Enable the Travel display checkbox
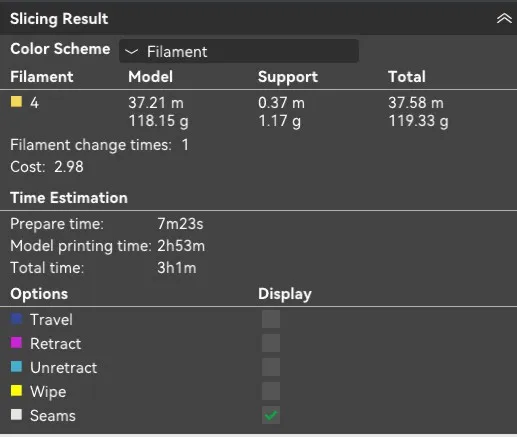 [x=271, y=319]
